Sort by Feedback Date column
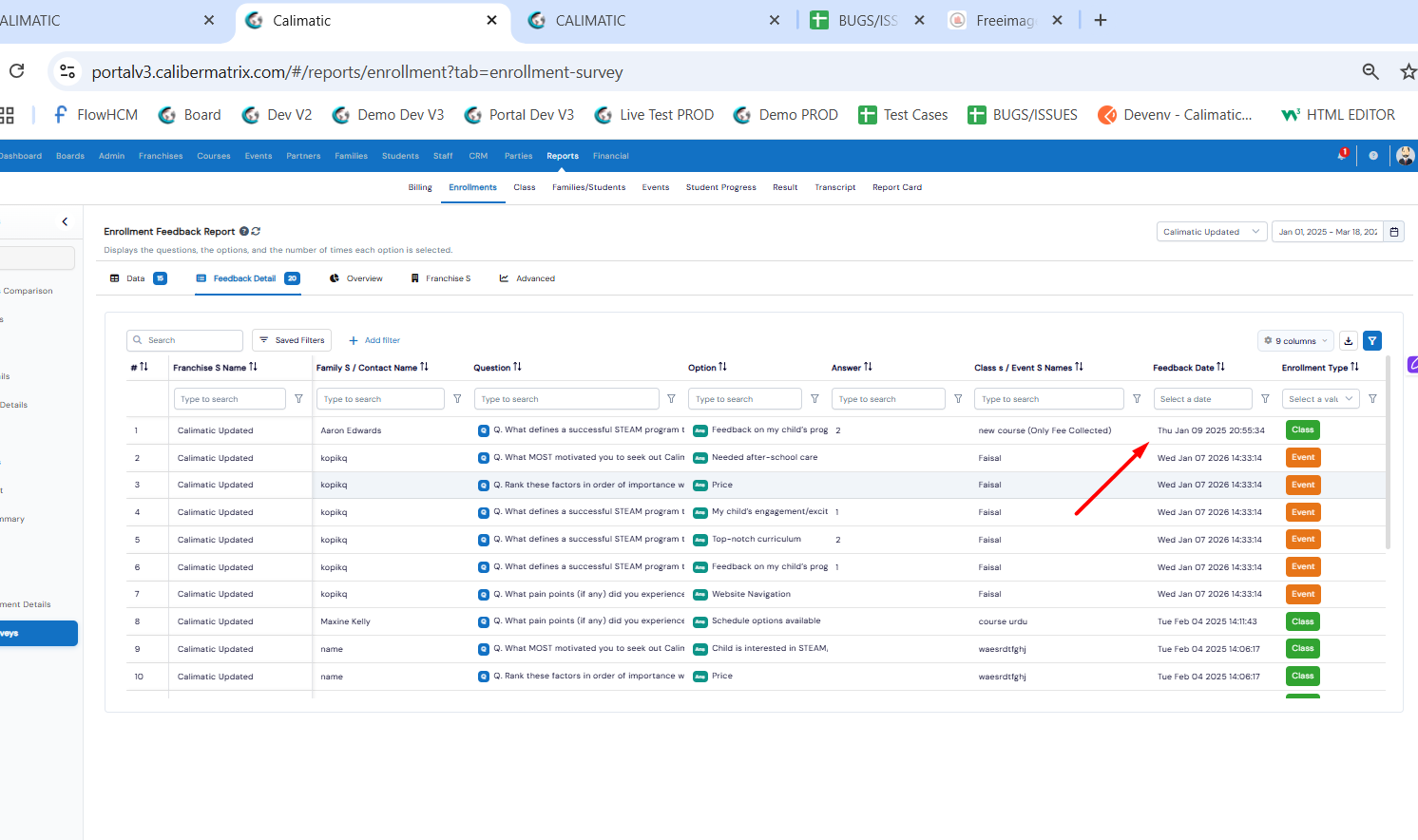 click(x=1220, y=368)
